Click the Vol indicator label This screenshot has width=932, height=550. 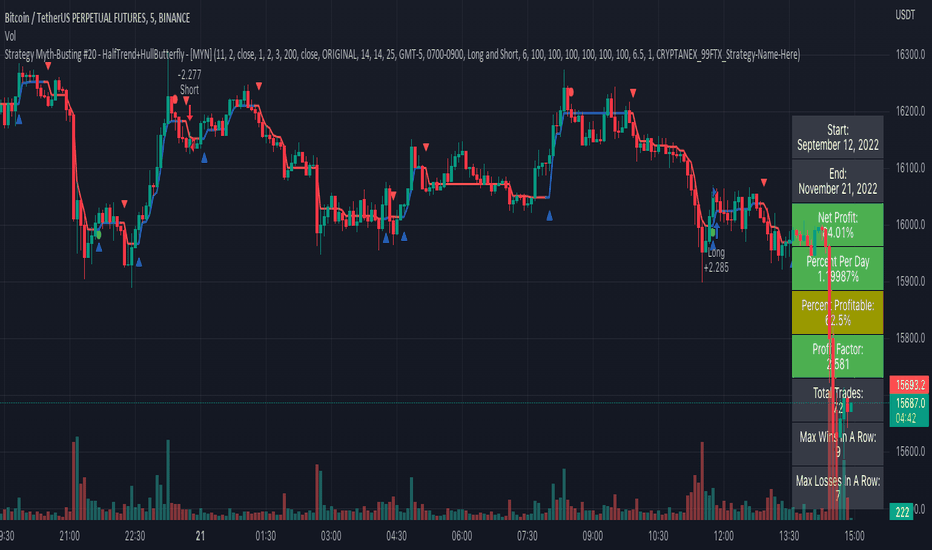point(10,36)
